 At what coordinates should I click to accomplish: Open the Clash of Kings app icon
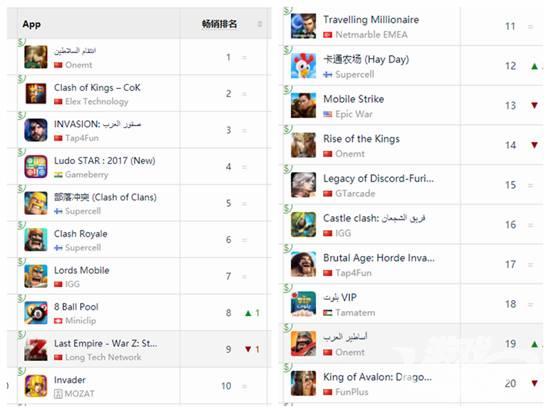point(36,94)
